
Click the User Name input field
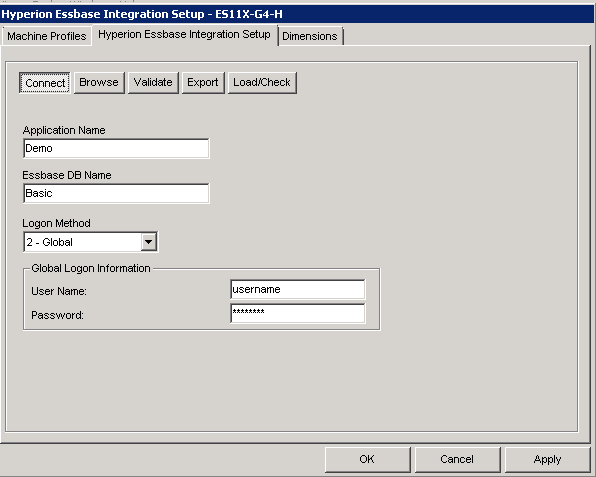[x=298, y=290]
